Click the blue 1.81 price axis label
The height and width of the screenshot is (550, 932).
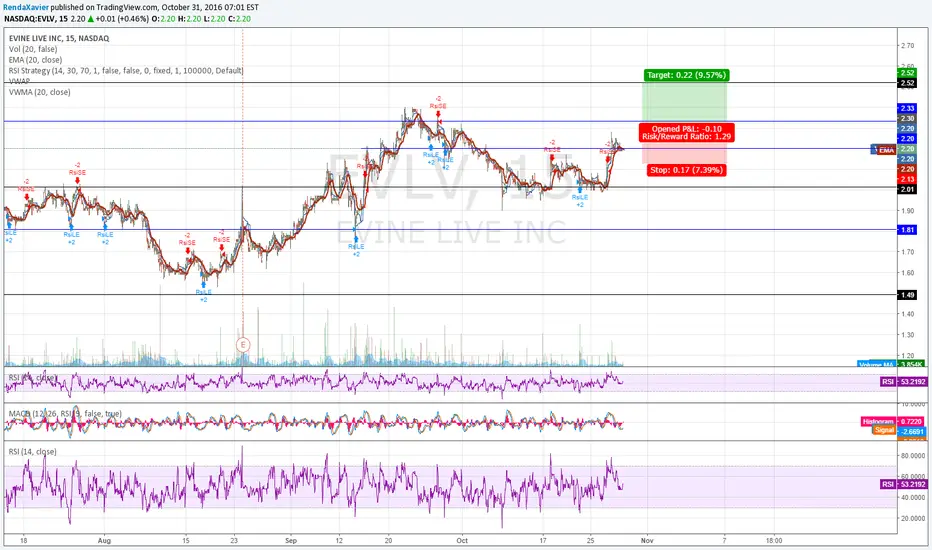click(x=907, y=230)
